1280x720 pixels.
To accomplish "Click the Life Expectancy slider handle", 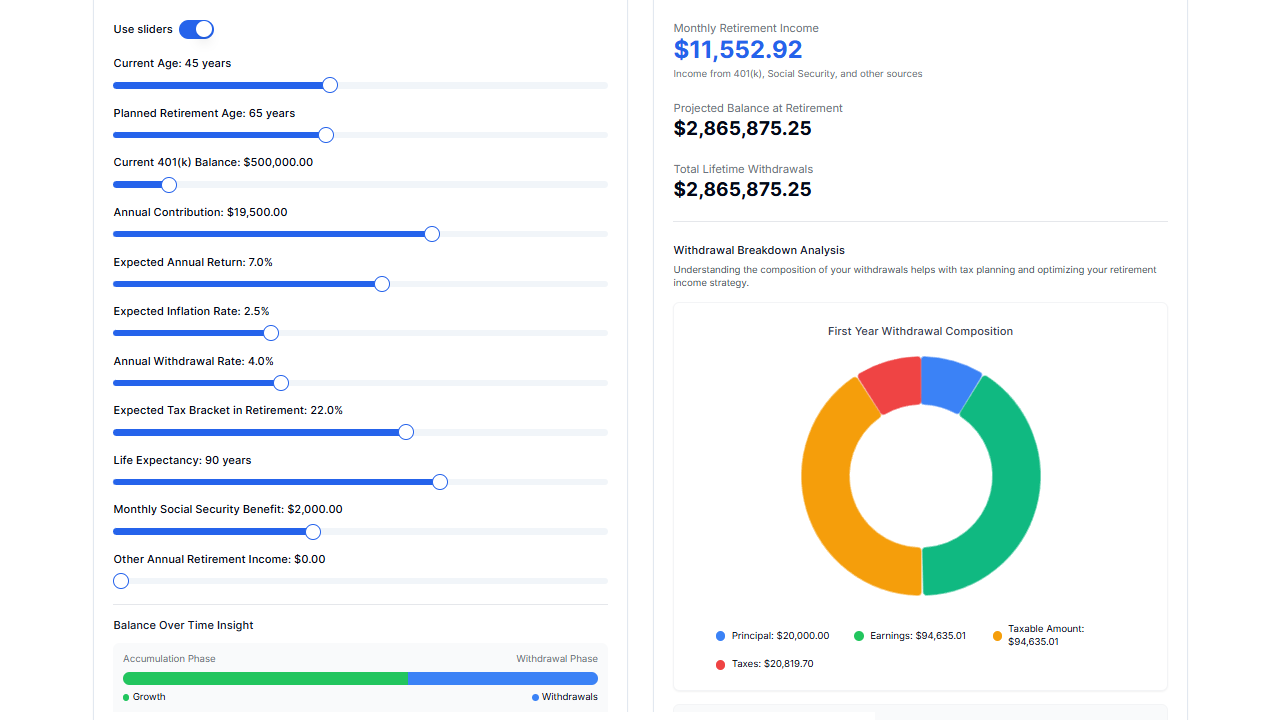I will [x=439, y=482].
